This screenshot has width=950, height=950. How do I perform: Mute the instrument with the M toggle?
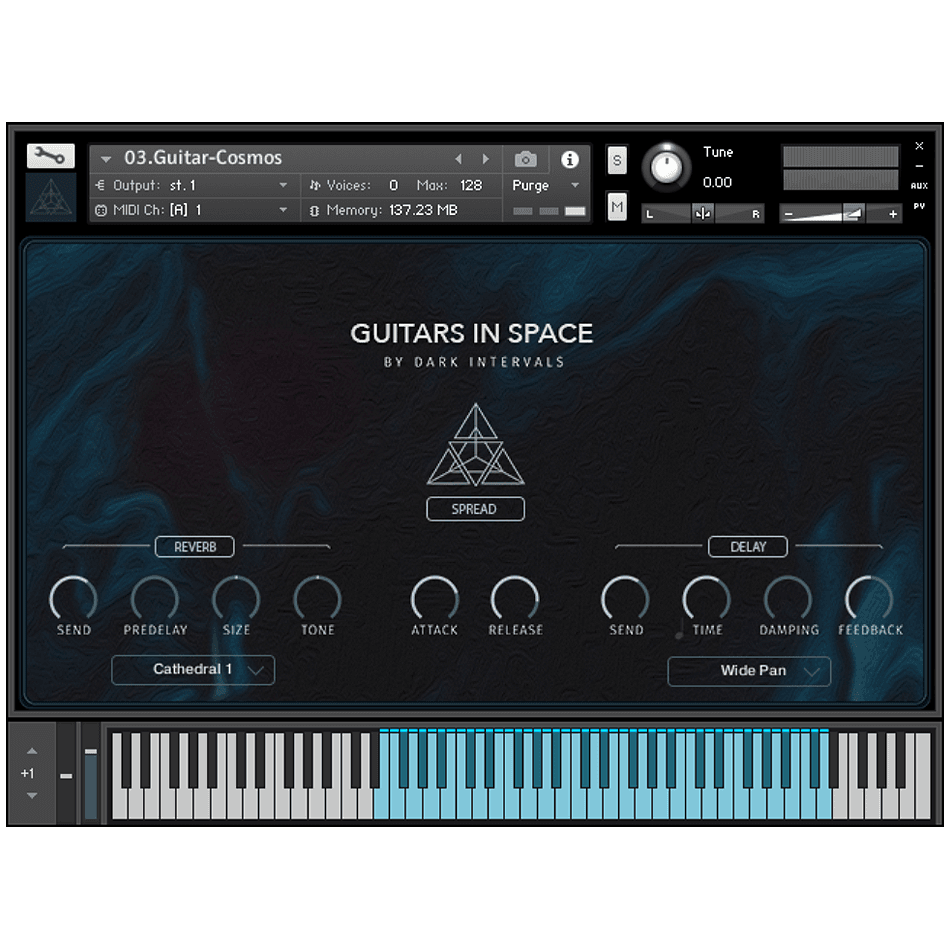[617, 205]
